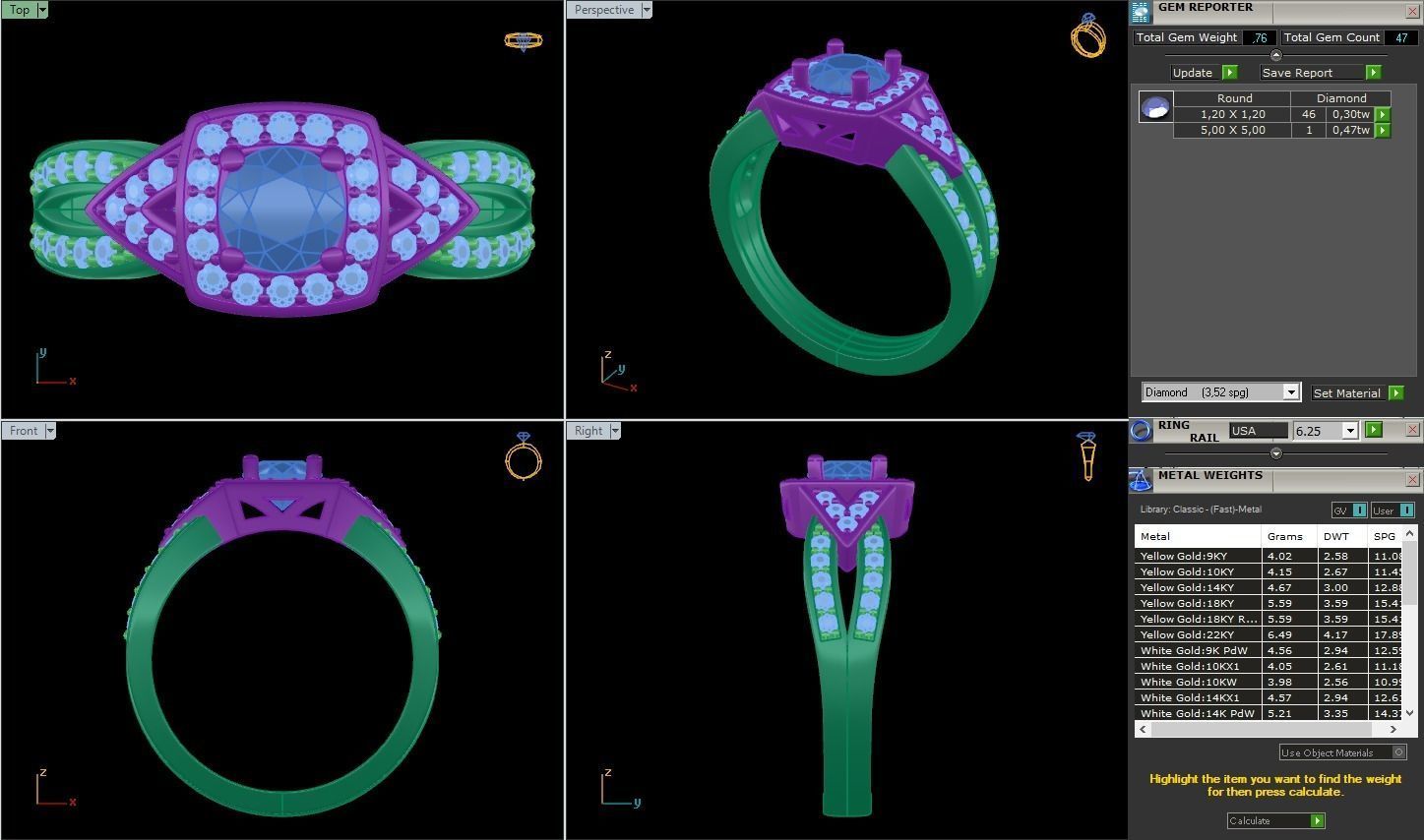Select Yellow Gold:22KY row
The image size is (1424, 840).
coord(1269,634)
